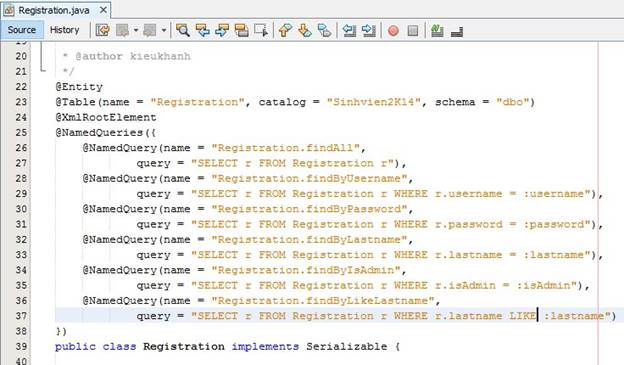624x365 pixels.
Task: Click the "Sinhvien2K14" catalog string
Action: pos(373,102)
